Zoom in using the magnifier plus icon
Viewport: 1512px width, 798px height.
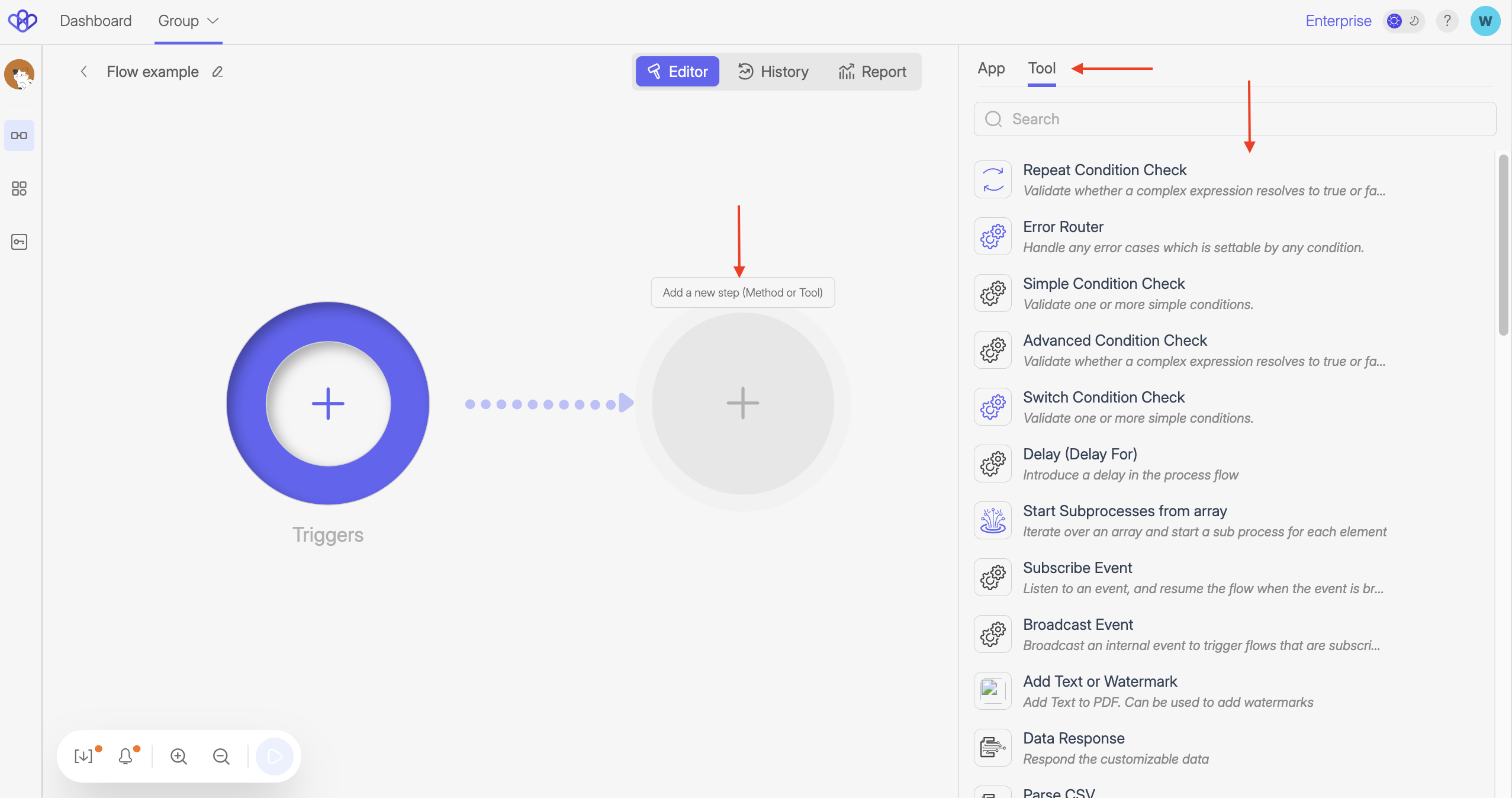[x=178, y=756]
